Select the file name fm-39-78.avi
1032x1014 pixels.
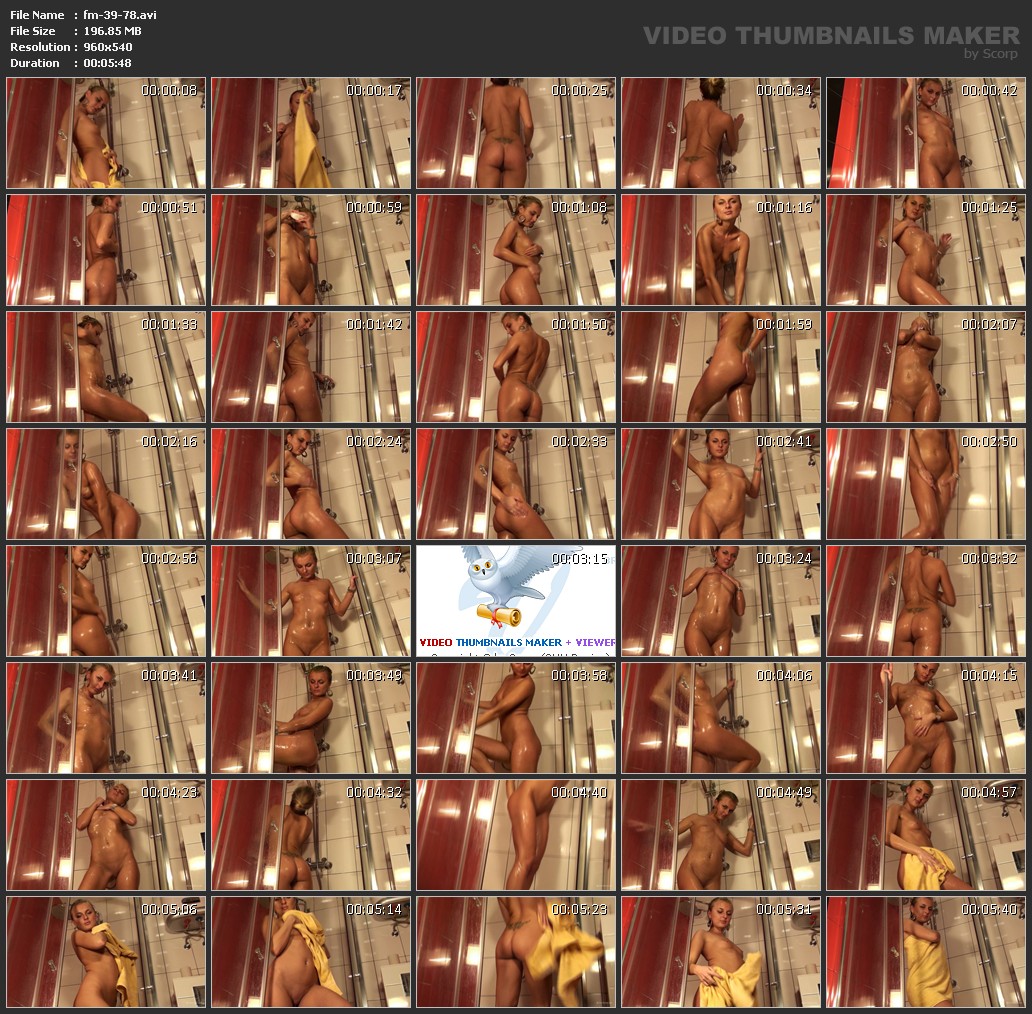[120, 15]
